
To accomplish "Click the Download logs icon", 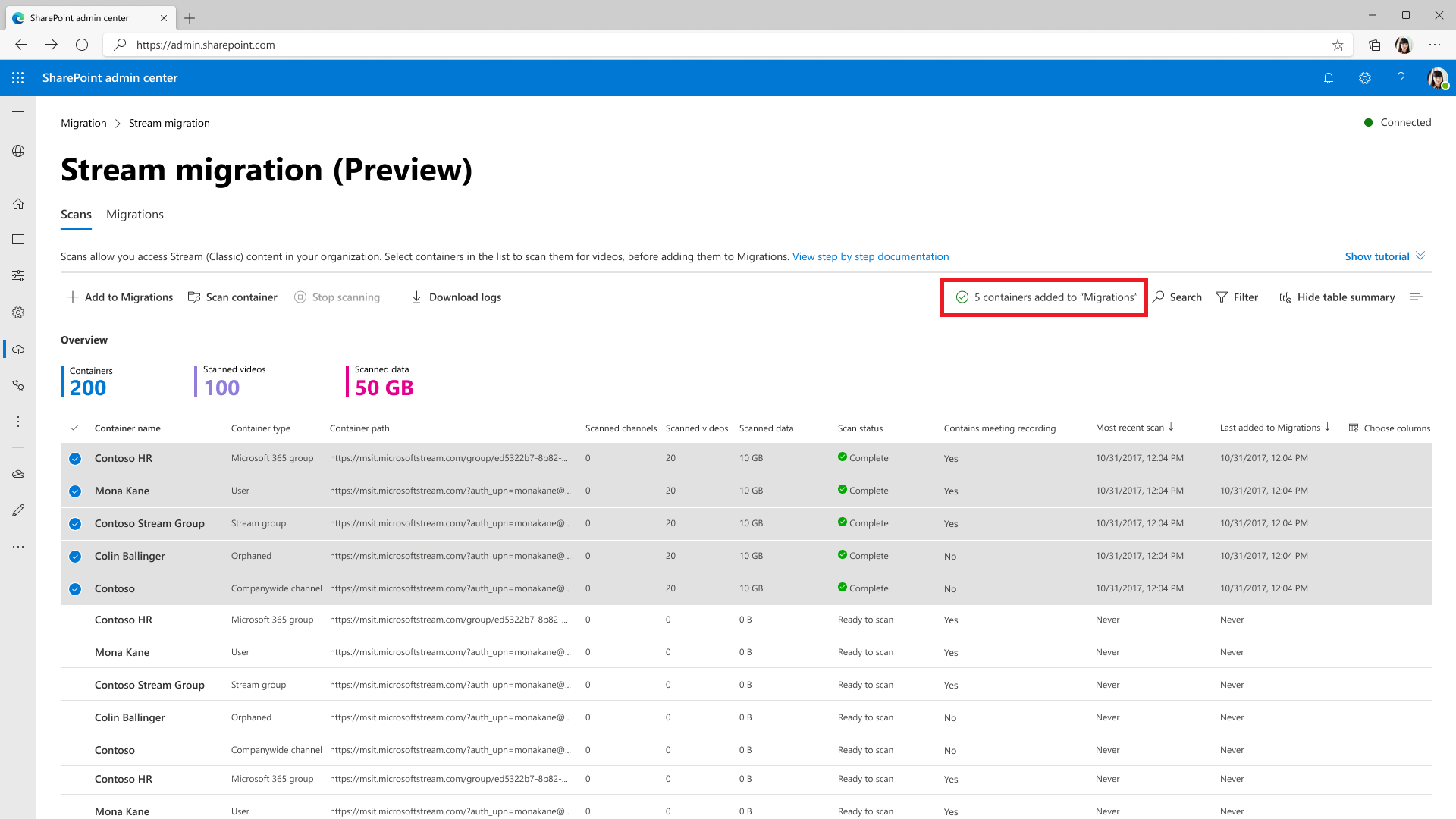I will [x=418, y=297].
